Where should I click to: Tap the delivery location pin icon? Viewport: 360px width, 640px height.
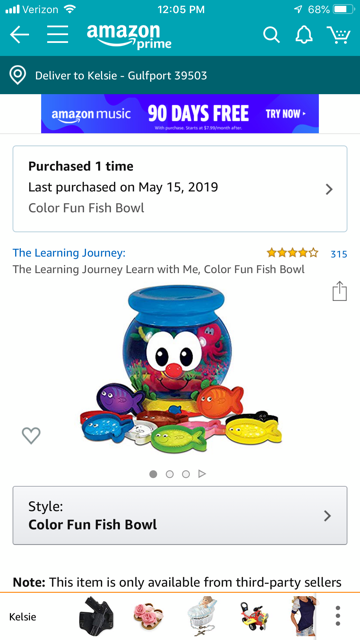pos(18,76)
